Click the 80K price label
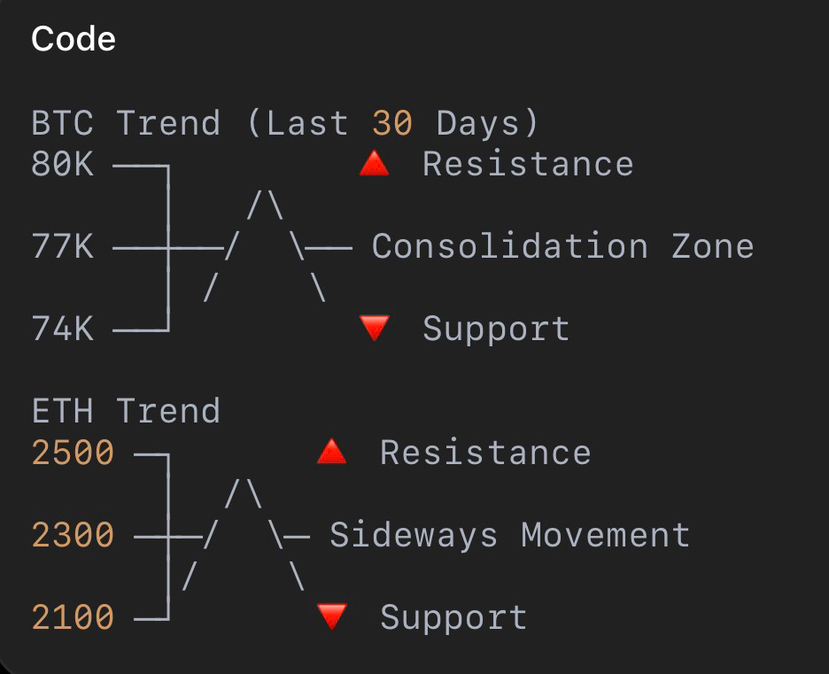Viewport: 829px width, 674px height. click(x=62, y=164)
